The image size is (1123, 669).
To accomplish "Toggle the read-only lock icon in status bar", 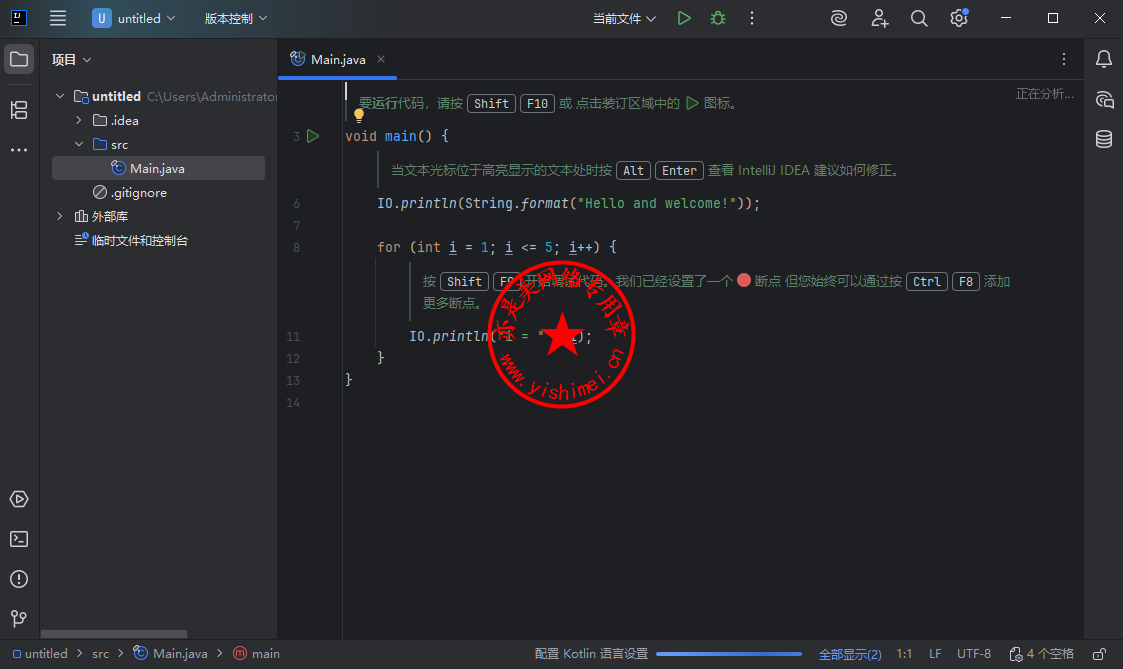I will pos(1099,654).
